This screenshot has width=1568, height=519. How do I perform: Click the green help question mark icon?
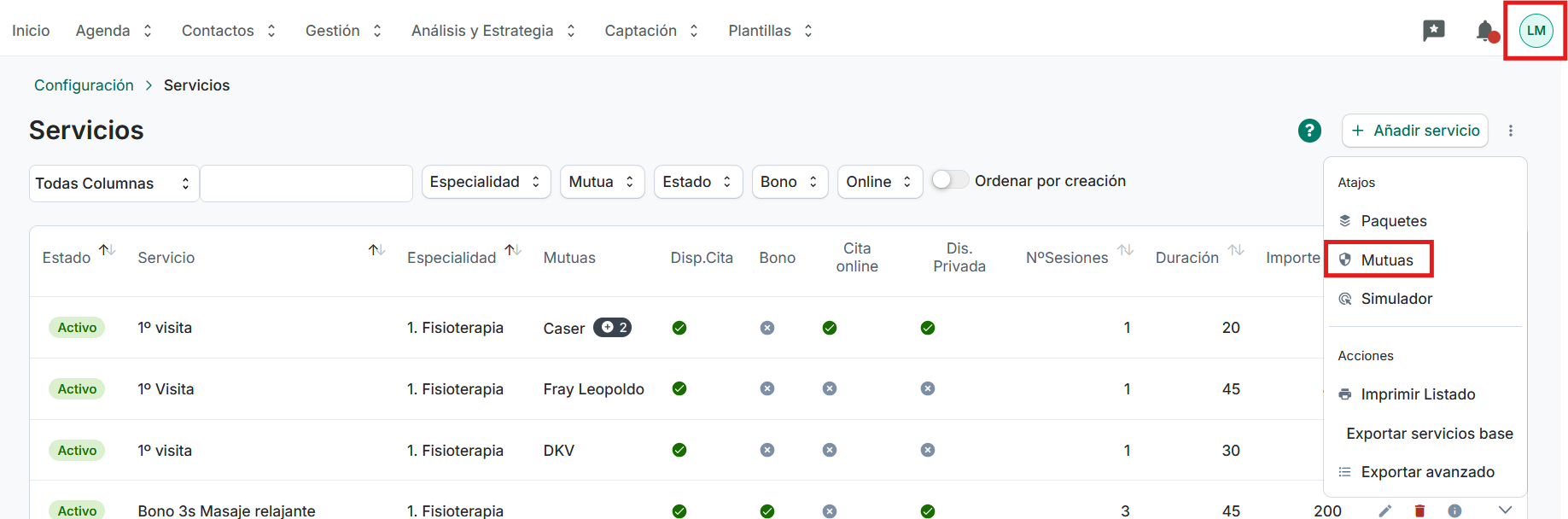tap(1309, 131)
